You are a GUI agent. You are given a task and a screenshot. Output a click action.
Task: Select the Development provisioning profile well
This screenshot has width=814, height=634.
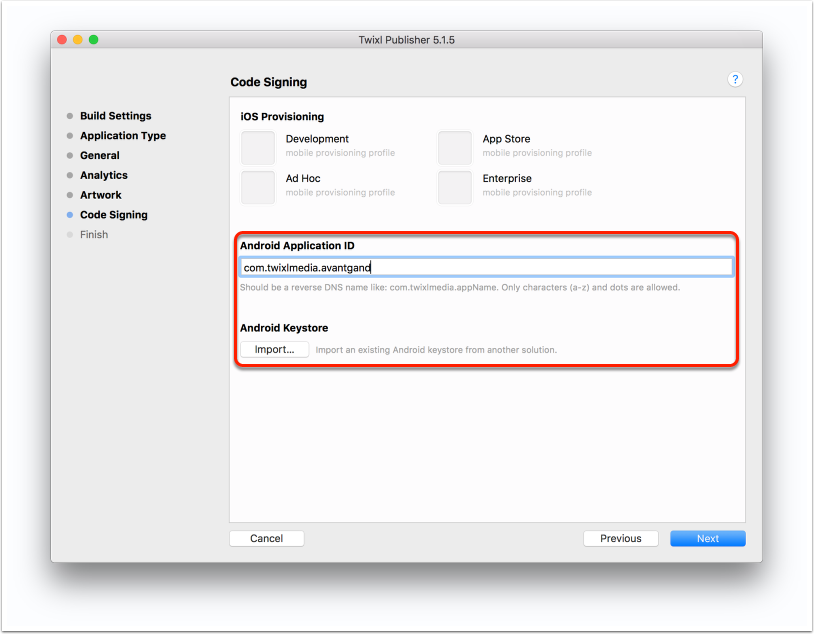pyautogui.click(x=258, y=148)
